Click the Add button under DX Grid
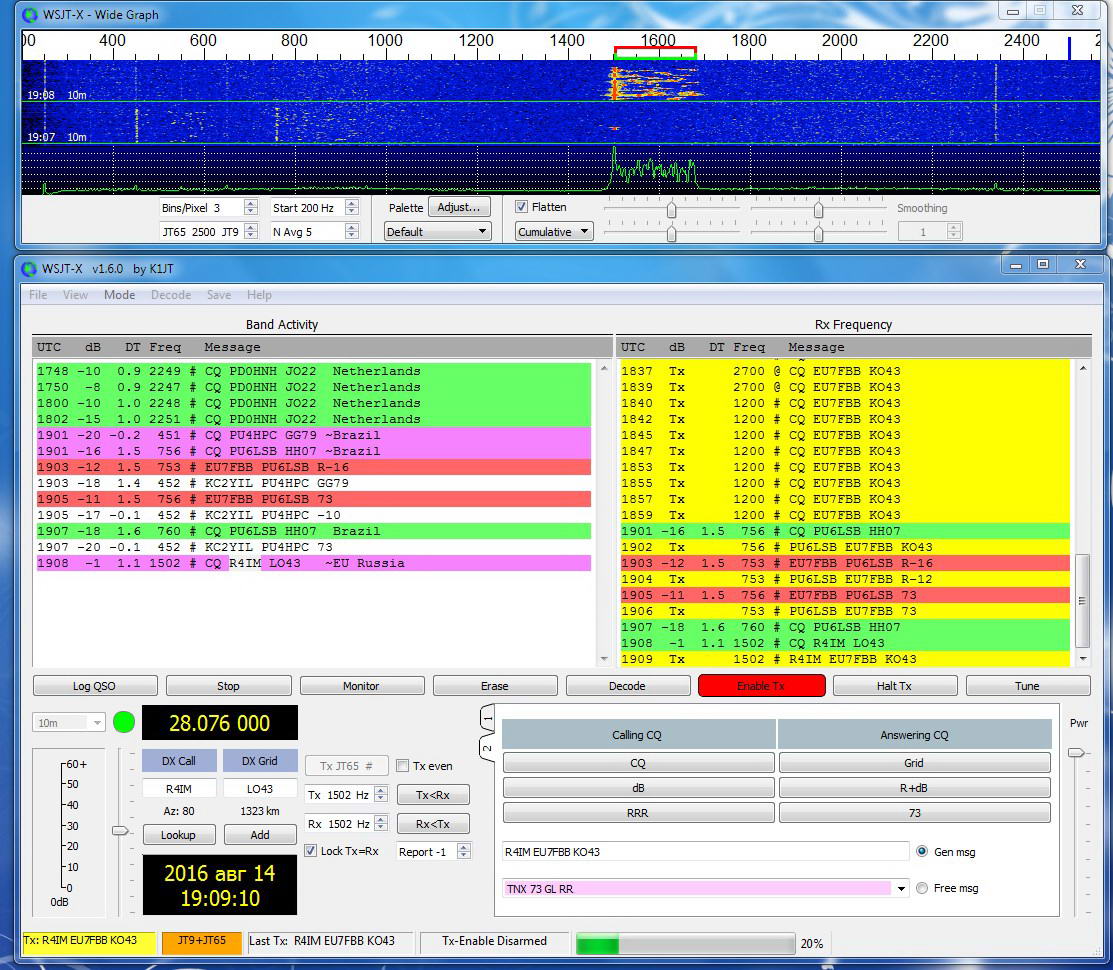 [260, 834]
